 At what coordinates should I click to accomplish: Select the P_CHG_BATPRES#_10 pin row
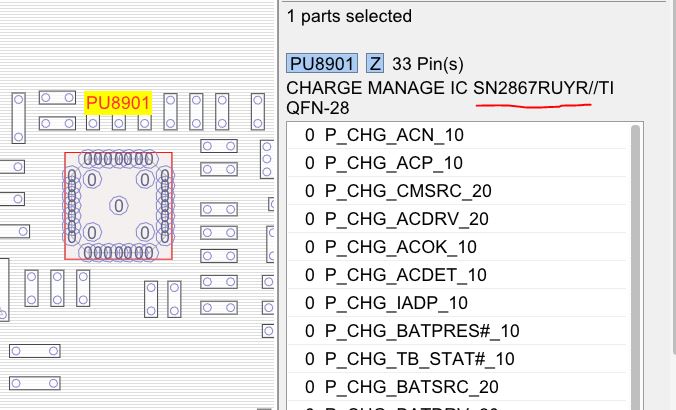tap(457, 331)
